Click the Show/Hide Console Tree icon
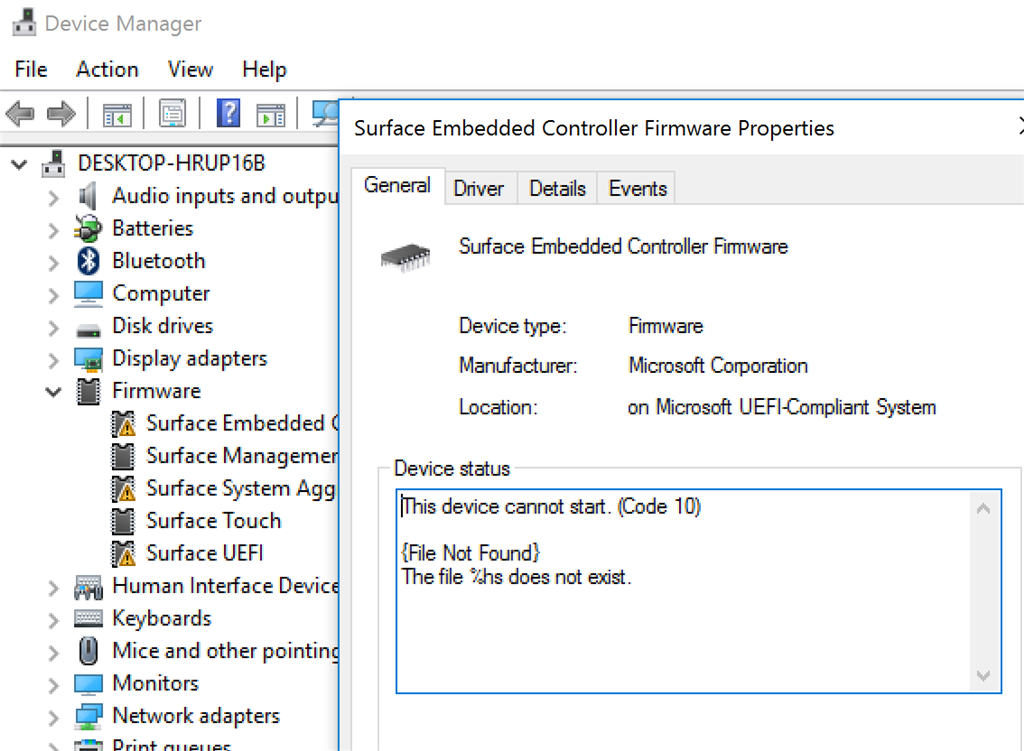Viewport: 1024px width, 751px height. coord(117,114)
